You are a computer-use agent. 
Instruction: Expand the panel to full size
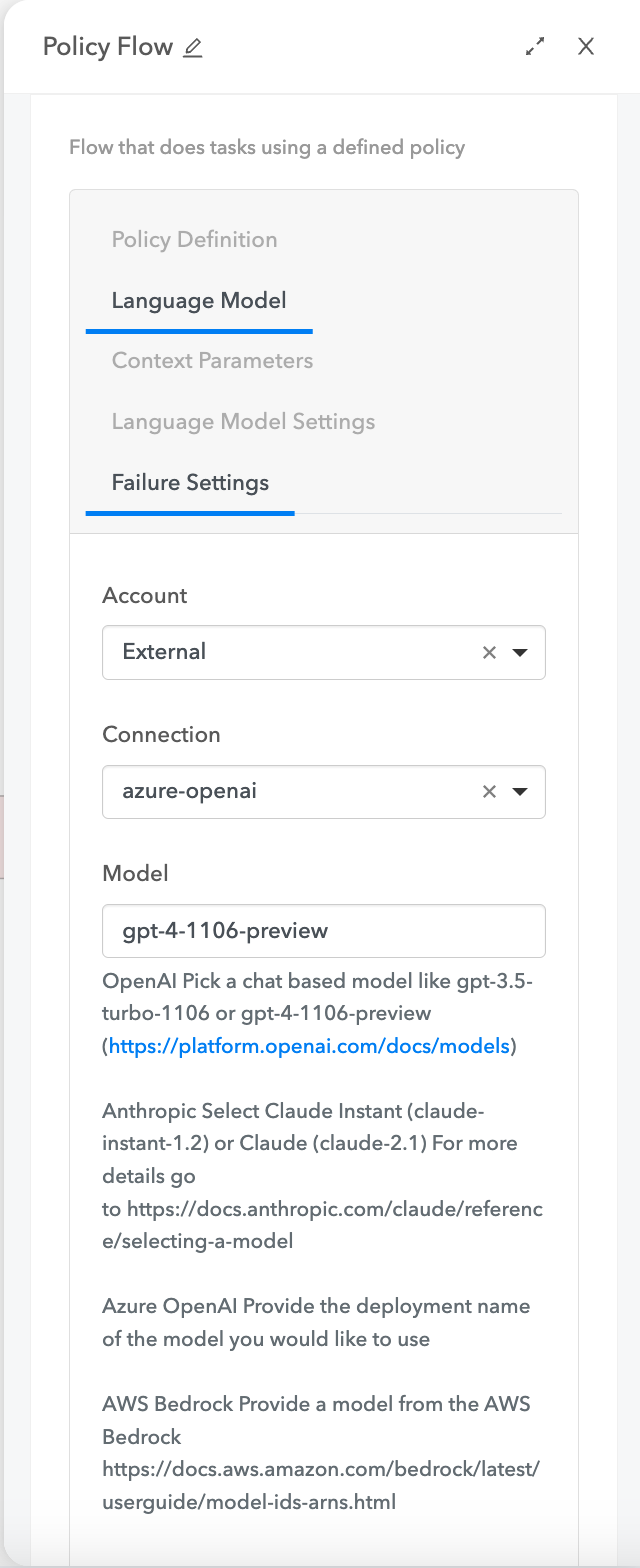click(x=536, y=46)
